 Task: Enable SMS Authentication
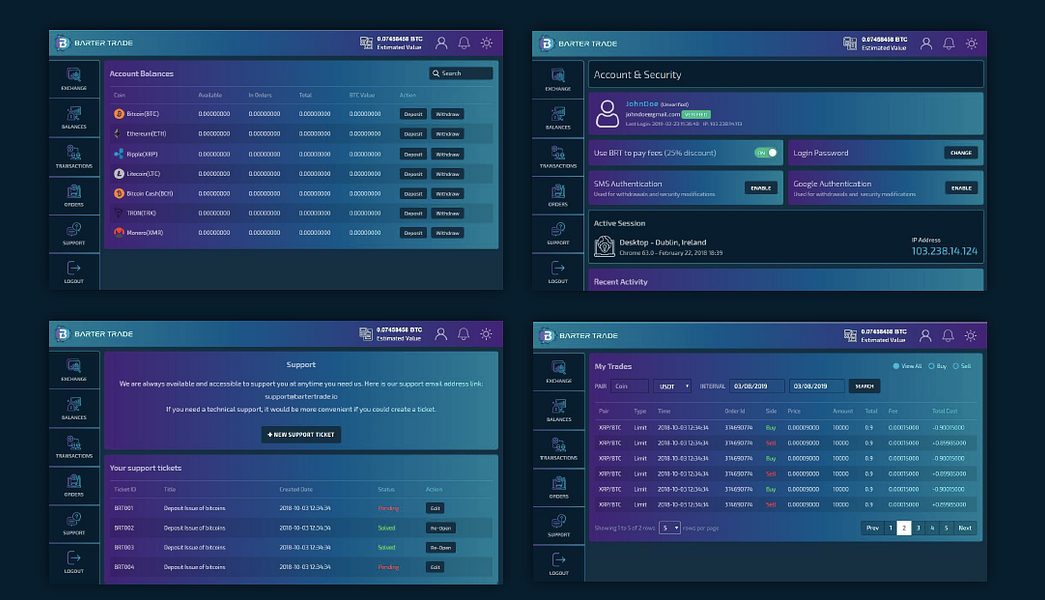pyautogui.click(x=761, y=189)
